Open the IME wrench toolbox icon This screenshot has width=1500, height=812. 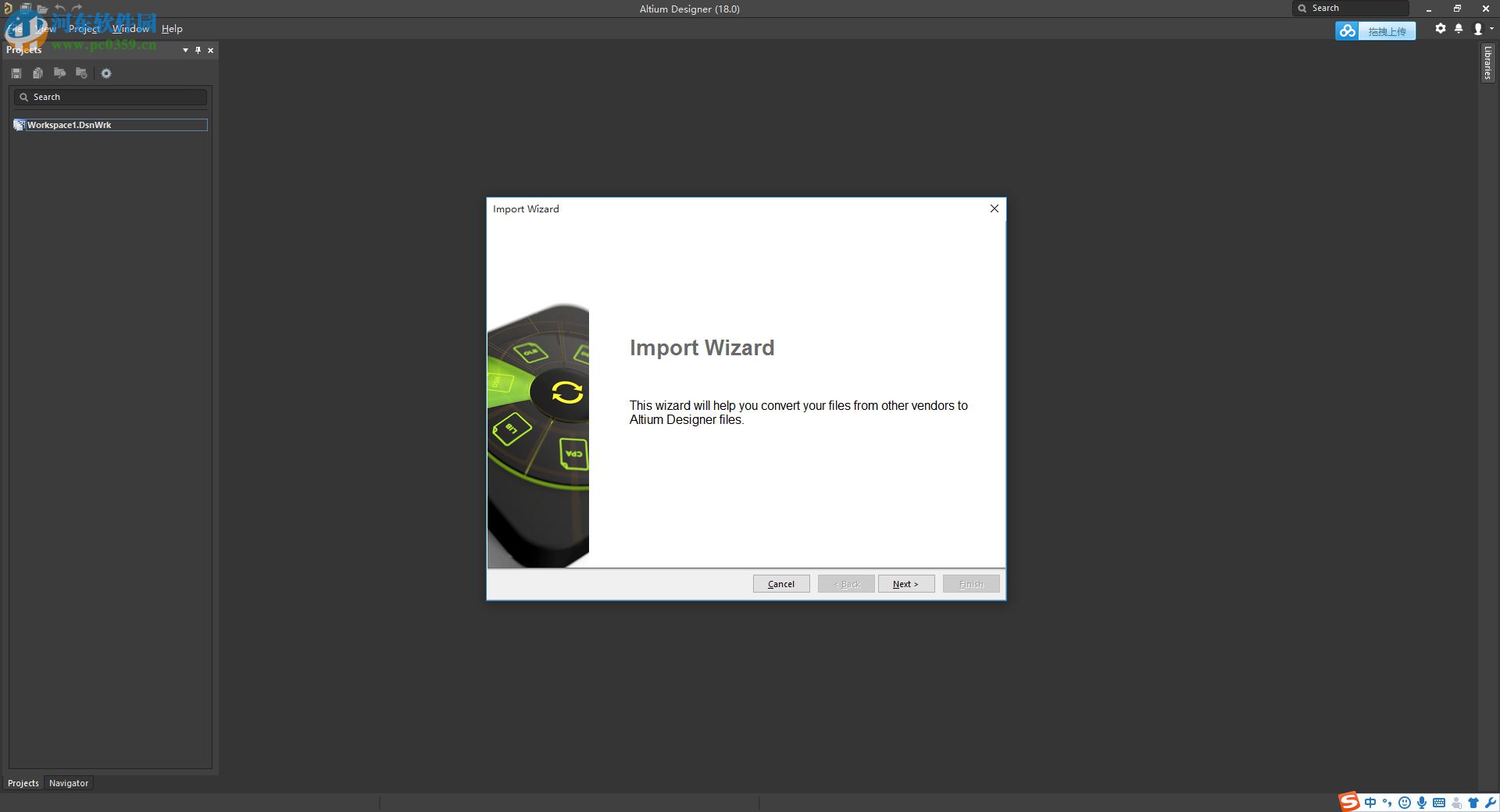[1491, 803]
